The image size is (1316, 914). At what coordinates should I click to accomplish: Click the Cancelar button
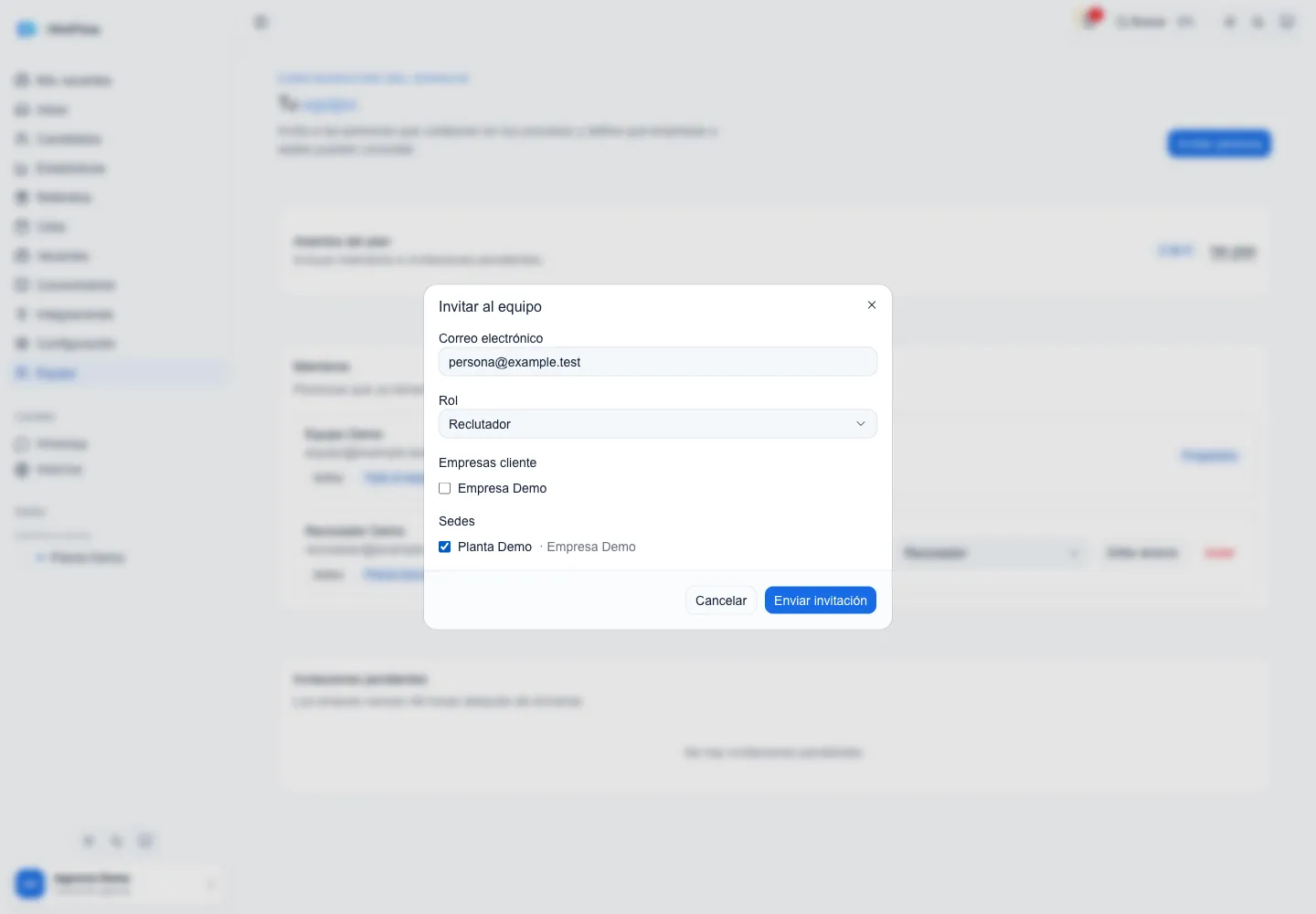coord(721,600)
